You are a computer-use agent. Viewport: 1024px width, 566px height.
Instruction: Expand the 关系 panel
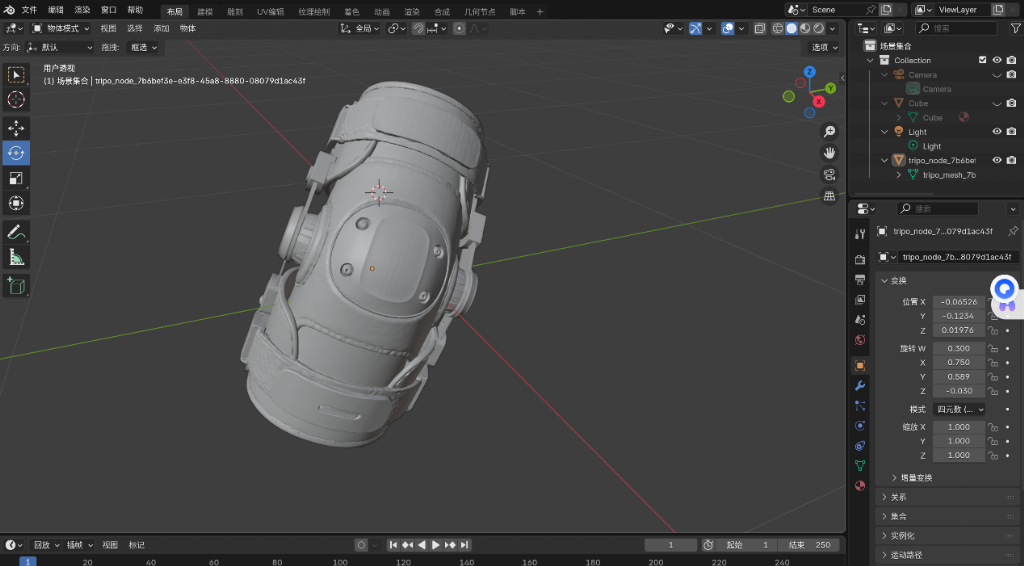pos(898,497)
